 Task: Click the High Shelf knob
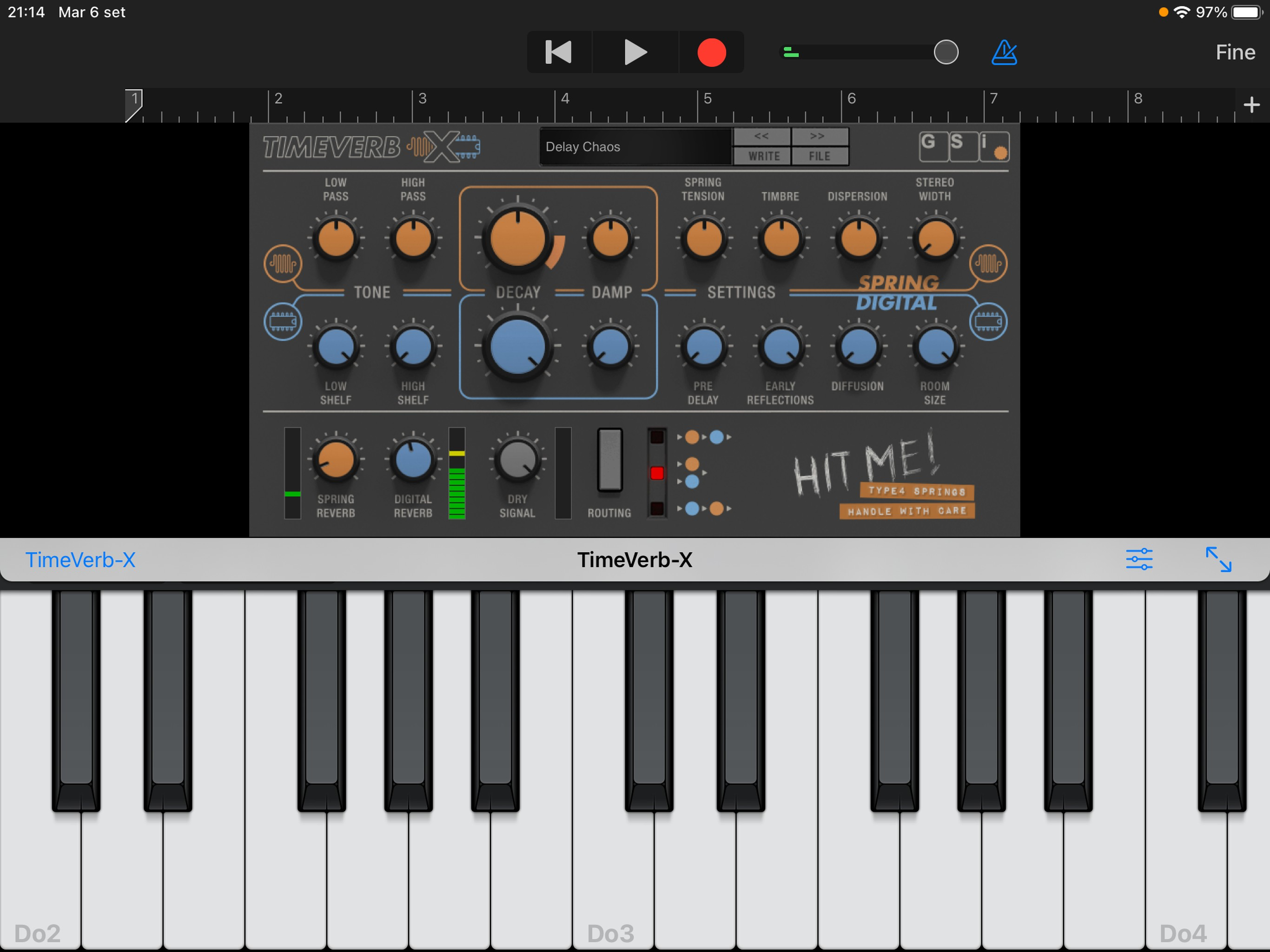click(x=413, y=347)
